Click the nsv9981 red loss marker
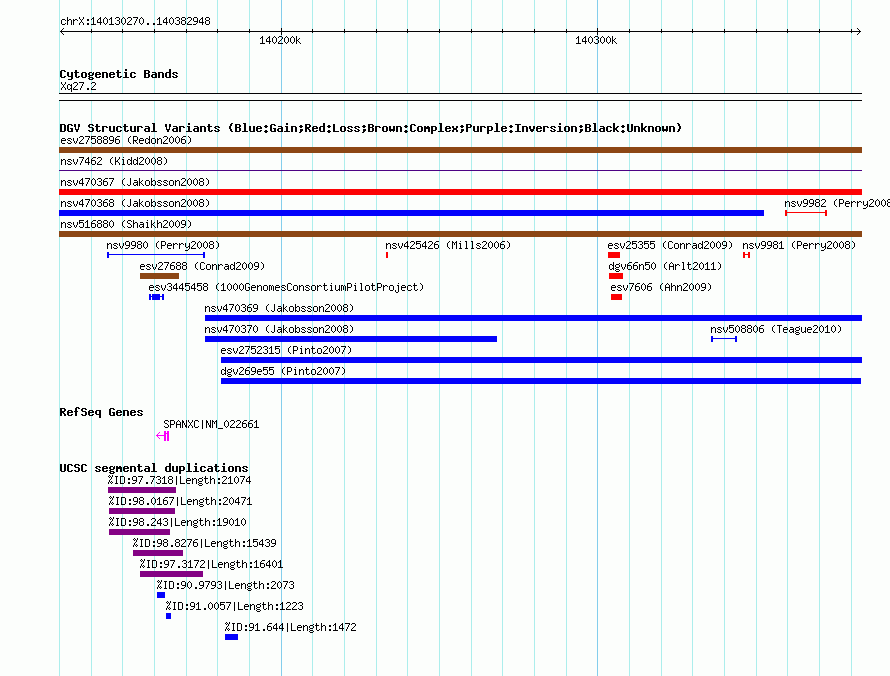Screen dimensions: 890x676 (746, 255)
